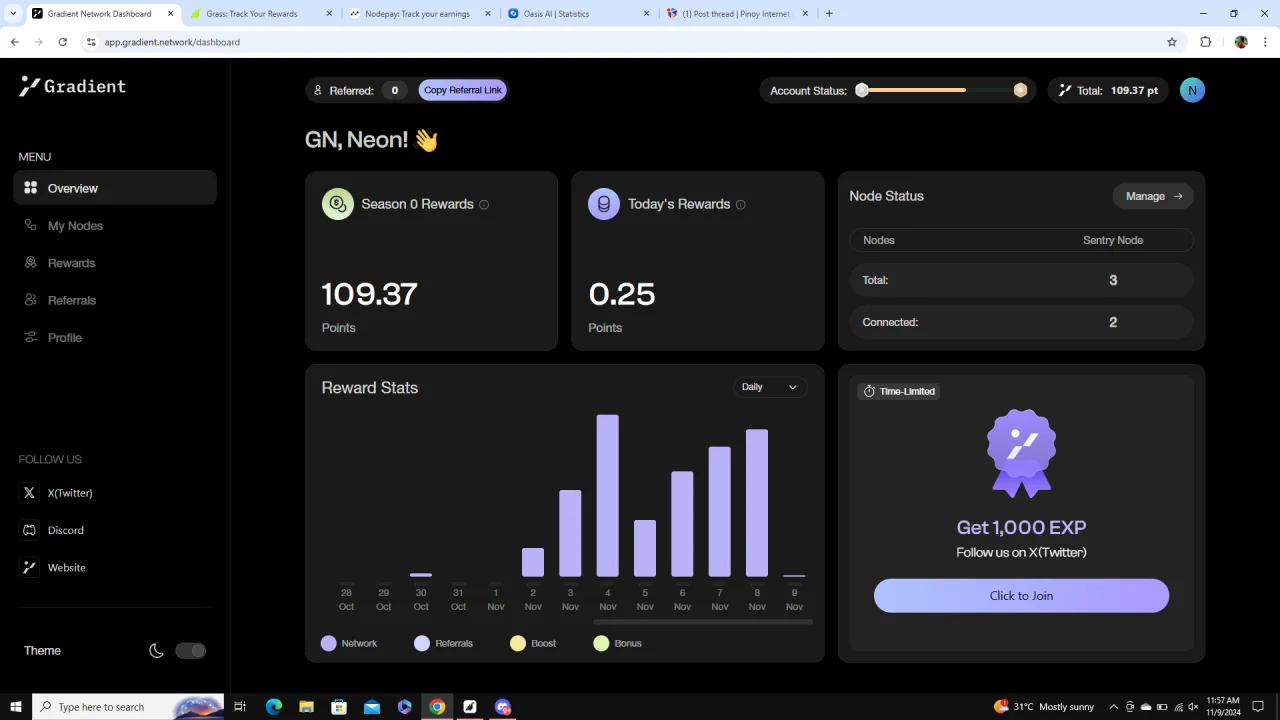Click the Click to Join button
The height and width of the screenshot is (720, 1280).
[x=1021, y=595]
